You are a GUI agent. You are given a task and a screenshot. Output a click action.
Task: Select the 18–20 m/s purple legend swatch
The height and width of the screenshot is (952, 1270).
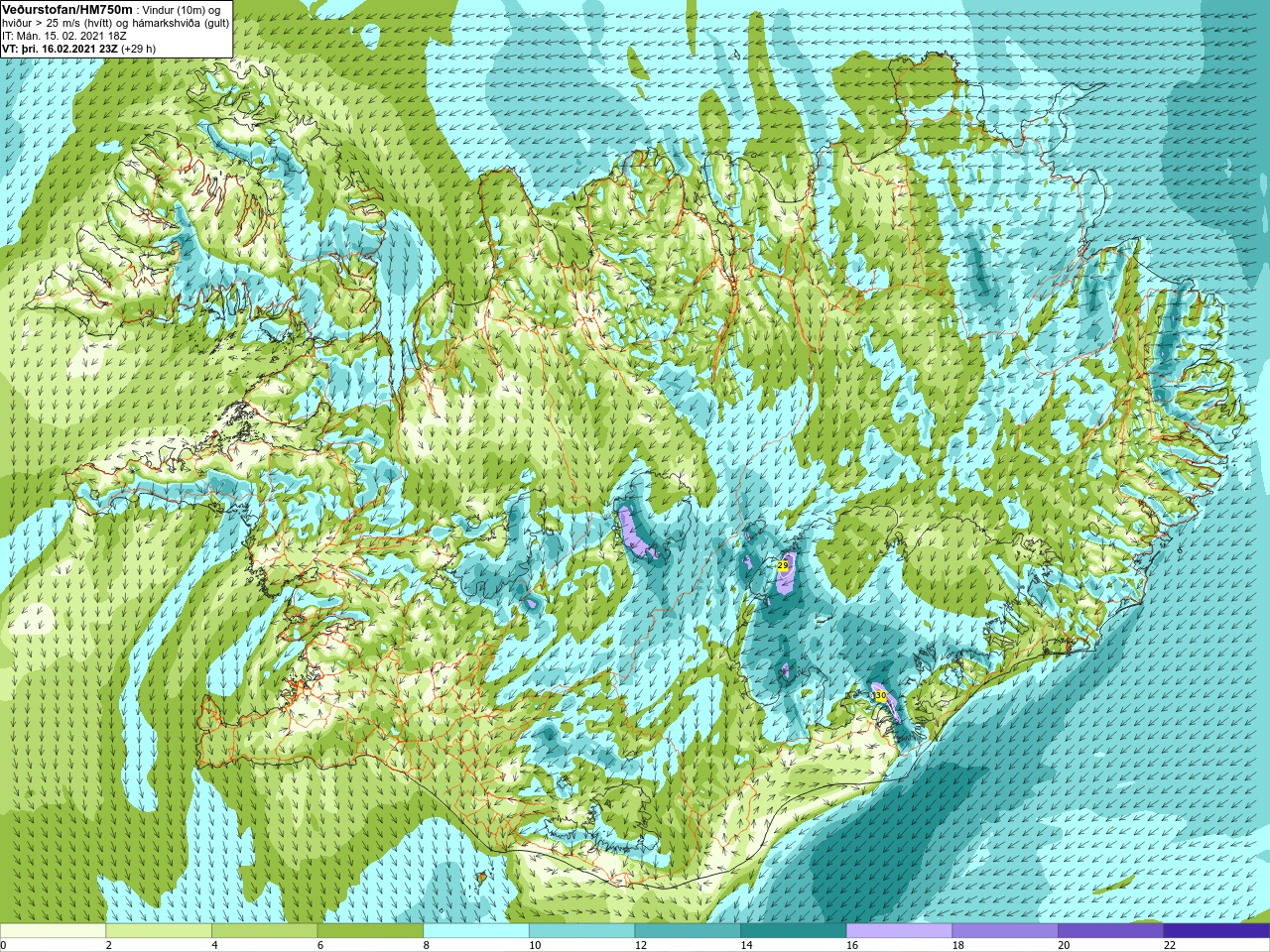[x=1005, y=931]
